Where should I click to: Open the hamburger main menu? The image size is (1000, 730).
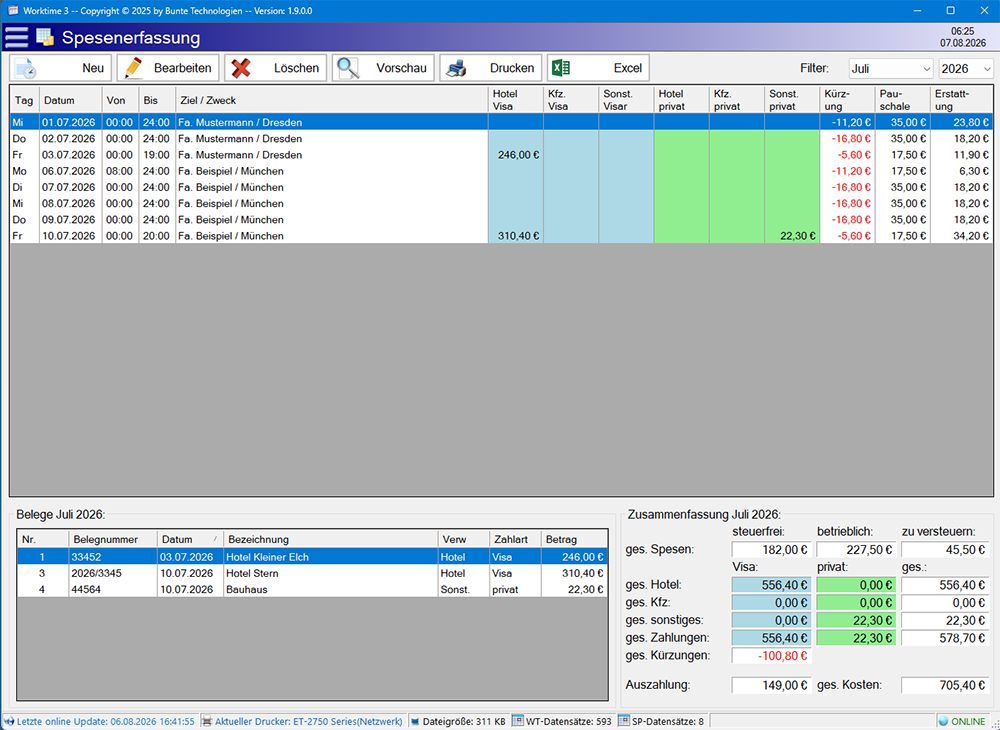click(17, 38)
